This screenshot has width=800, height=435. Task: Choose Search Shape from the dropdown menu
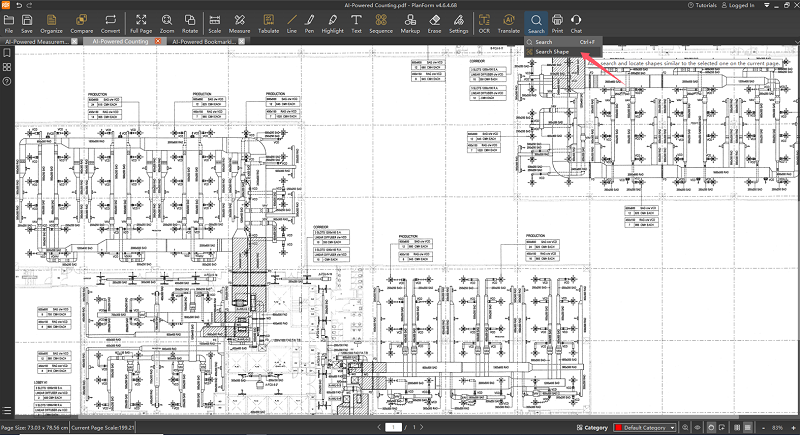click(x=552, y=52)
